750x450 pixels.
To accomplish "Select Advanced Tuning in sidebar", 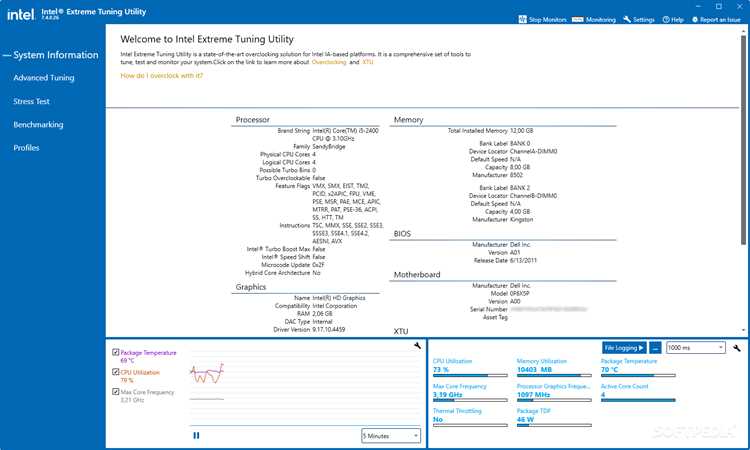I will (44, 77).
